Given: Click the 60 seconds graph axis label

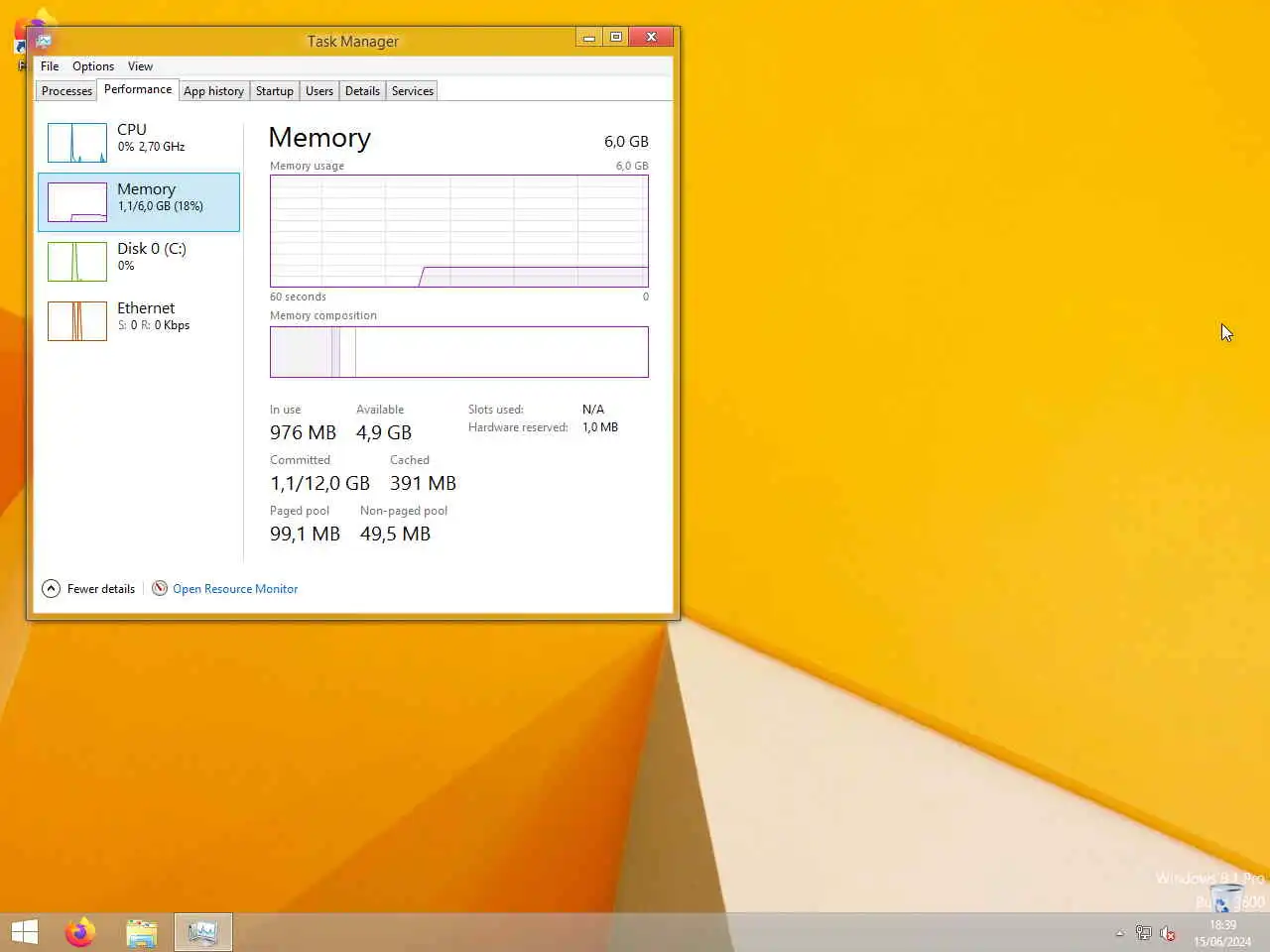Looking at the screenshot, I should tap(298, 297).
